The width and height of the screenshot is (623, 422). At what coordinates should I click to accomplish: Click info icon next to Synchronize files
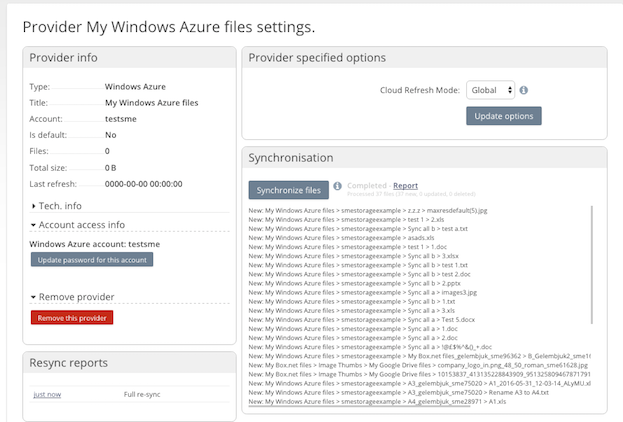click(337, 186)
